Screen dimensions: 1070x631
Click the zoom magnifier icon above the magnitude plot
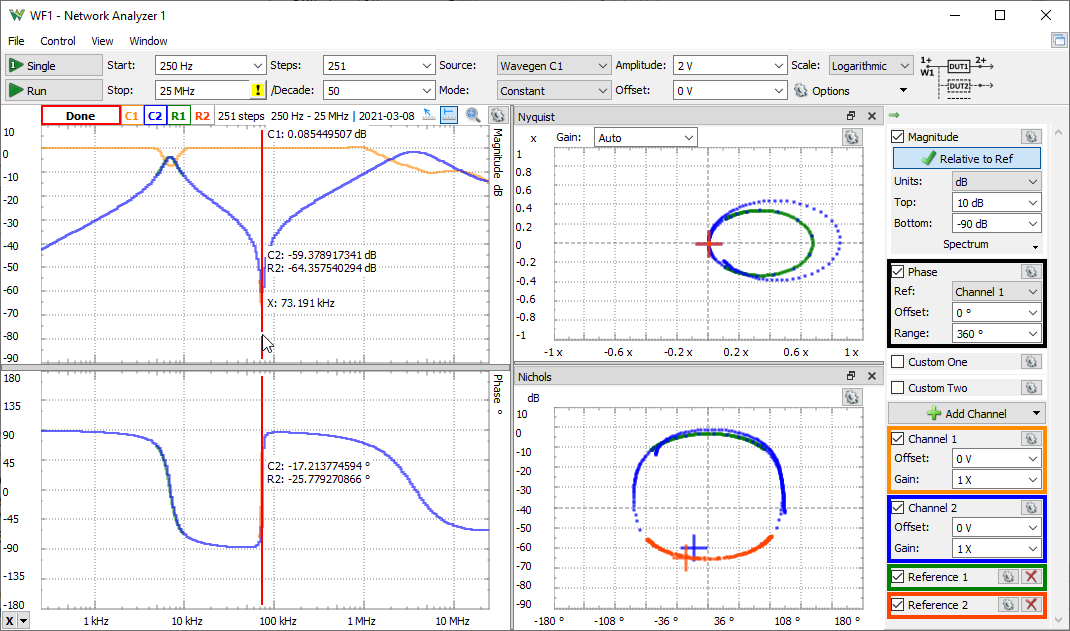[473, 116]
